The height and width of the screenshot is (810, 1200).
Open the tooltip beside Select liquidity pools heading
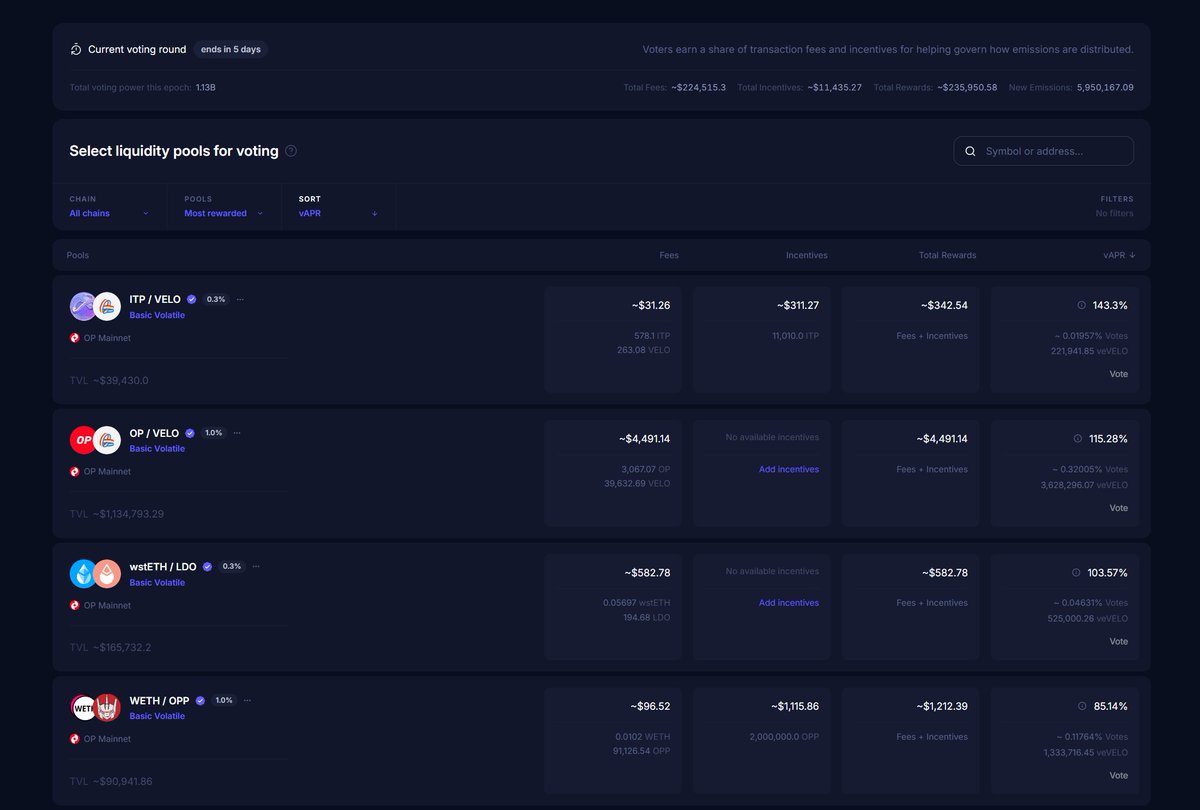pos(291,150)
